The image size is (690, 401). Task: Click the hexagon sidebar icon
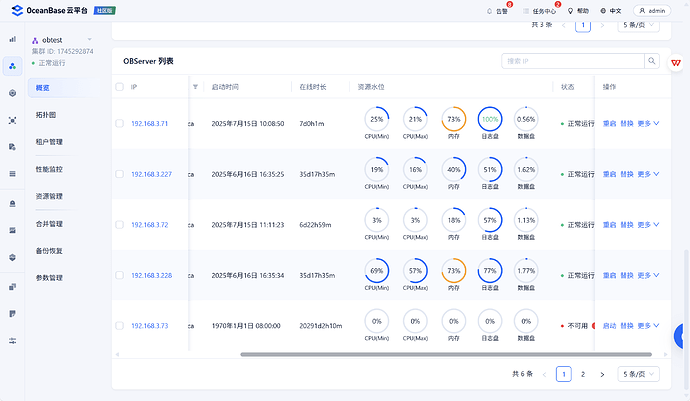(x=12, y=93)
